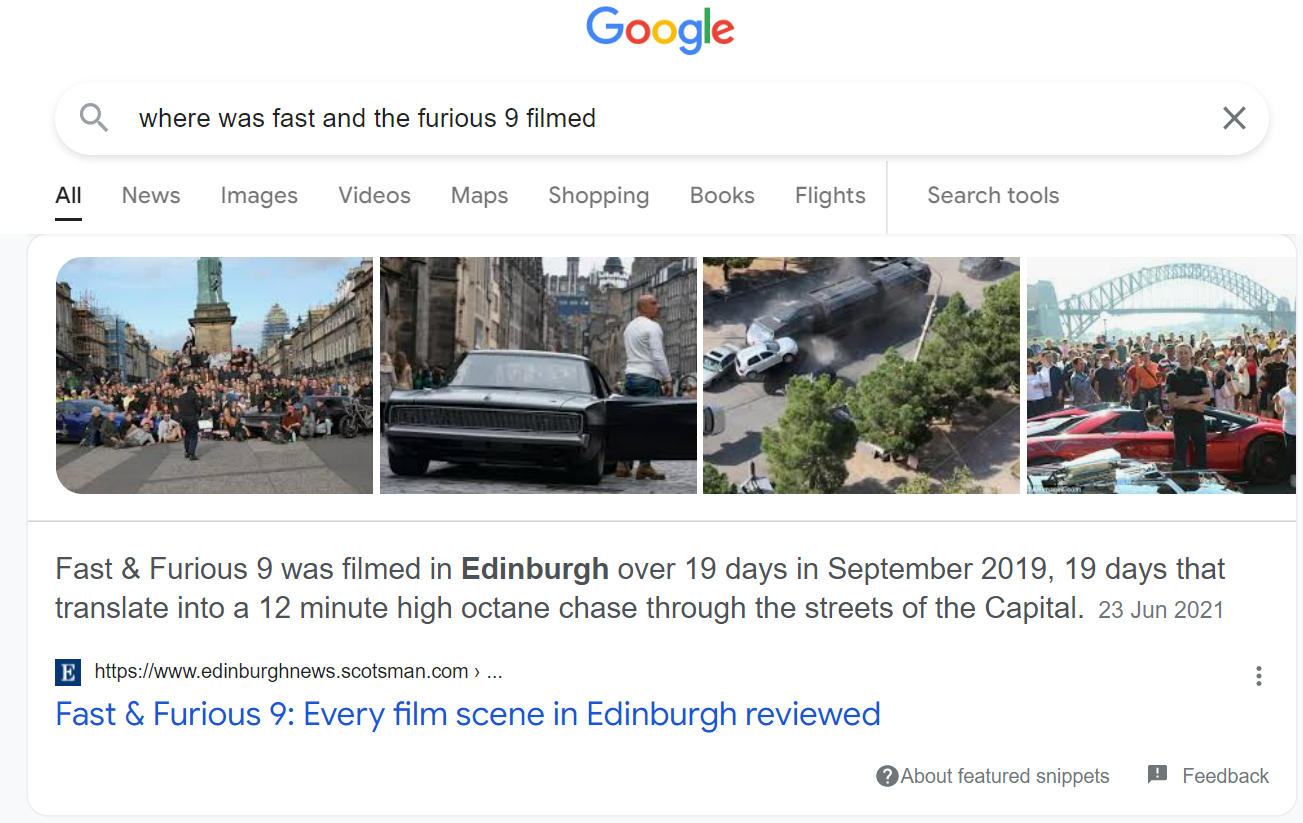Open the aerial car crash thumbnail
The image size is (1303, 823).
point(861,375)
